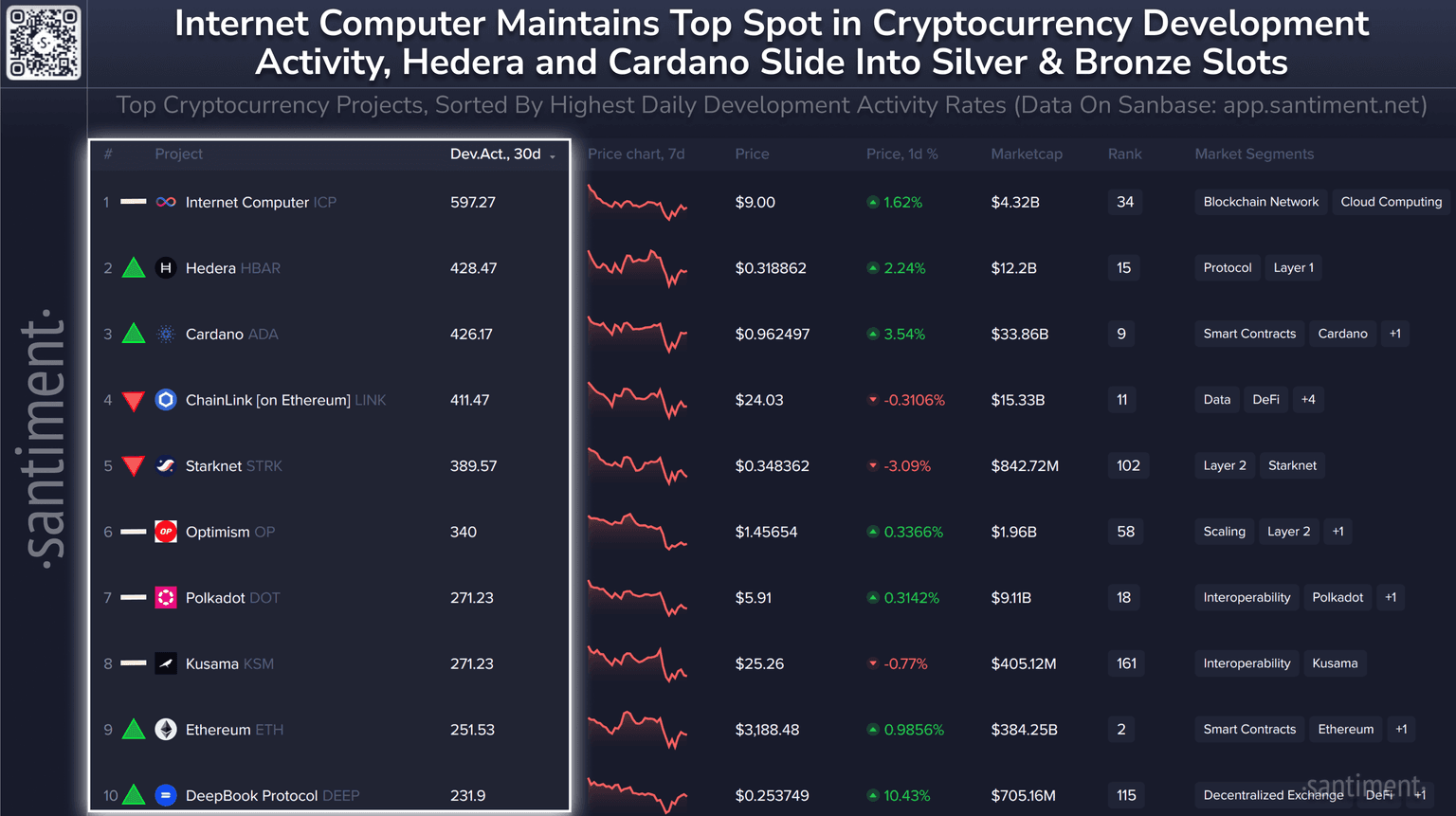The image size is (1456, 816).
Task: Open the Cloud Computing segment tag
Action: click(1391, 202)
